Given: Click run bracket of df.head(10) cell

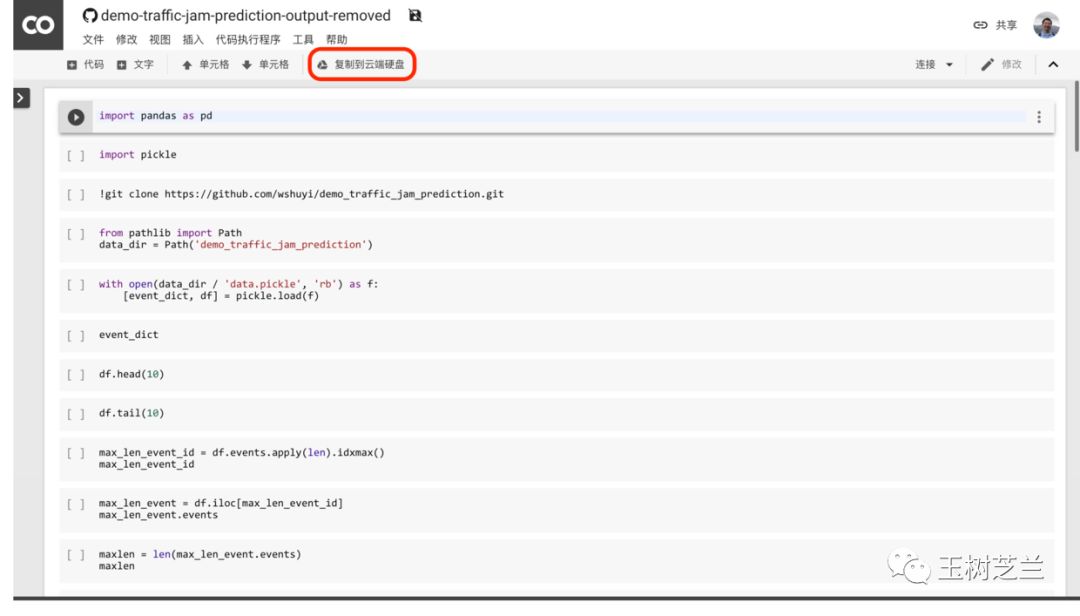Looking at the screenshot, I should [x=76, y=375].
